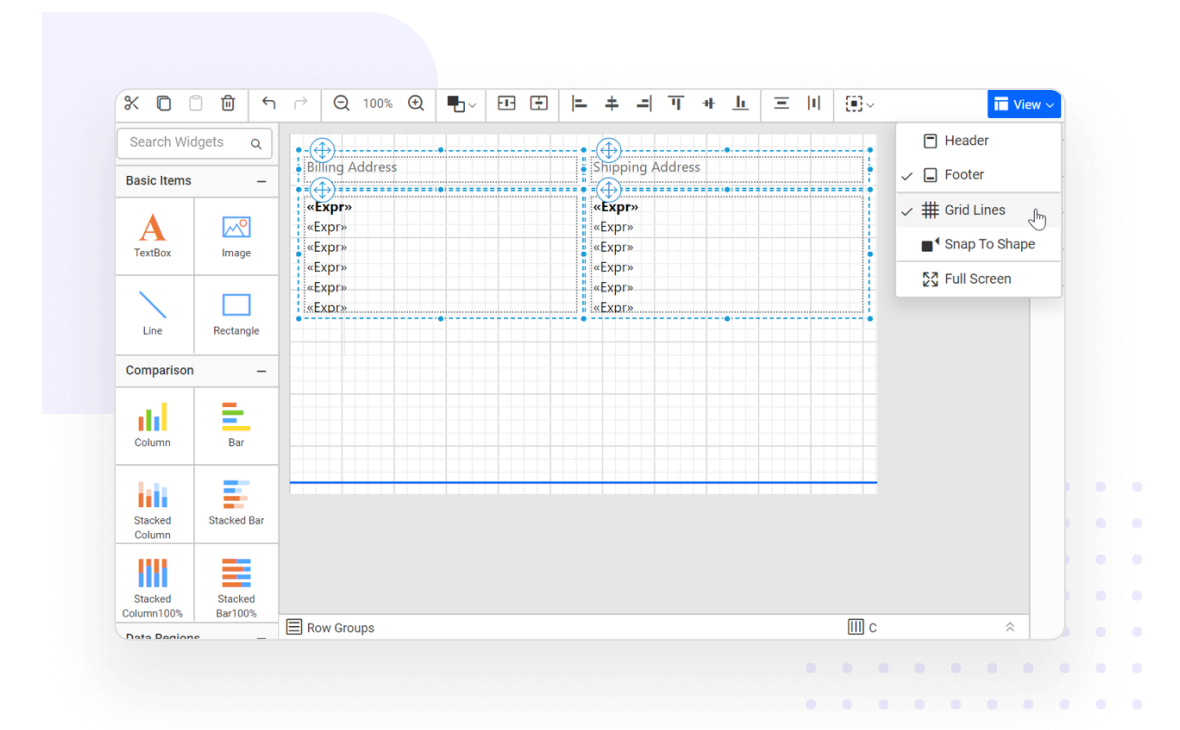This screenshot has width=1180, height=730.
Task: Collapse the Basic Items section
Action: click(261, 181)
